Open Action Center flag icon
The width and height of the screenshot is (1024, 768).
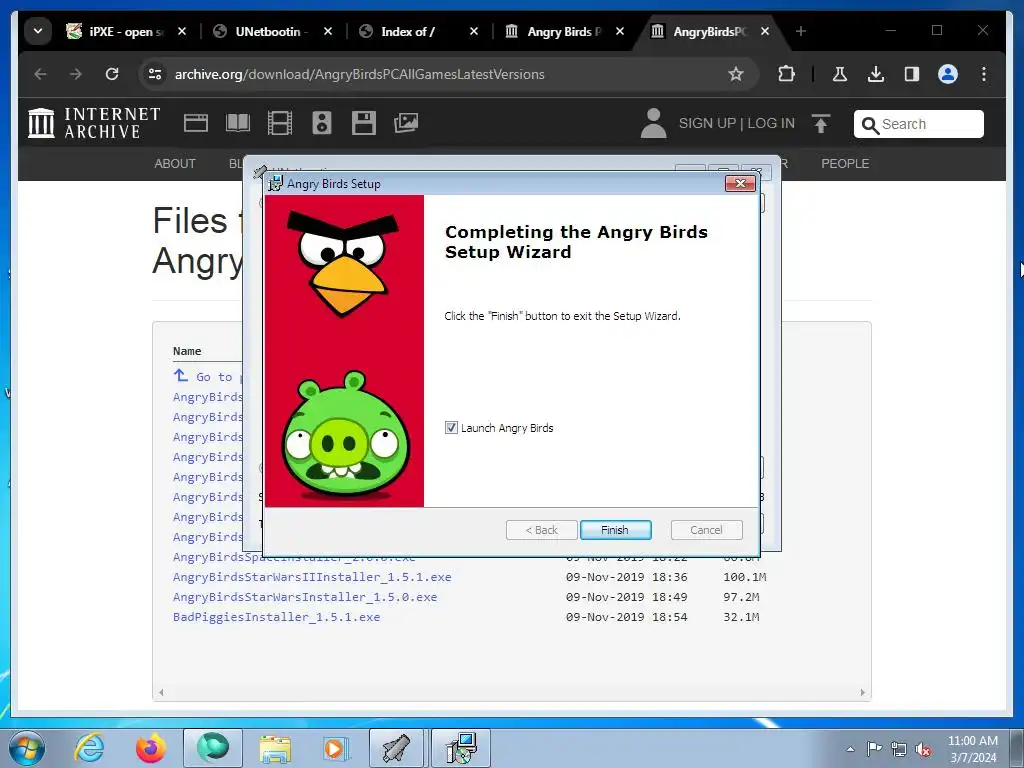pos(874,749)
